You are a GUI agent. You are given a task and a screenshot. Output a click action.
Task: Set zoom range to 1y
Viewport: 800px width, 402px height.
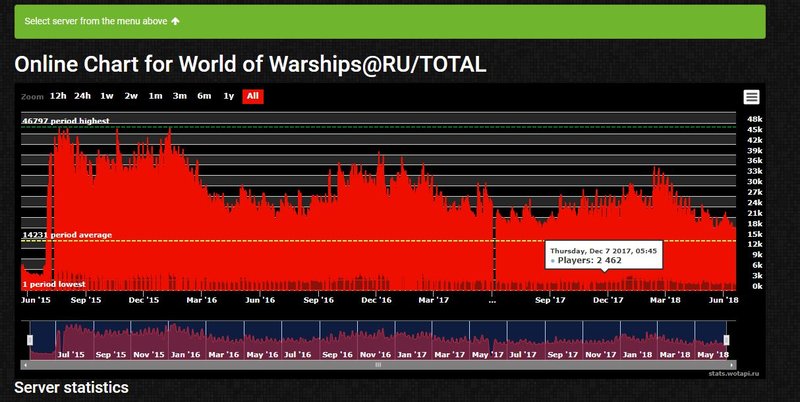(229, 96)
